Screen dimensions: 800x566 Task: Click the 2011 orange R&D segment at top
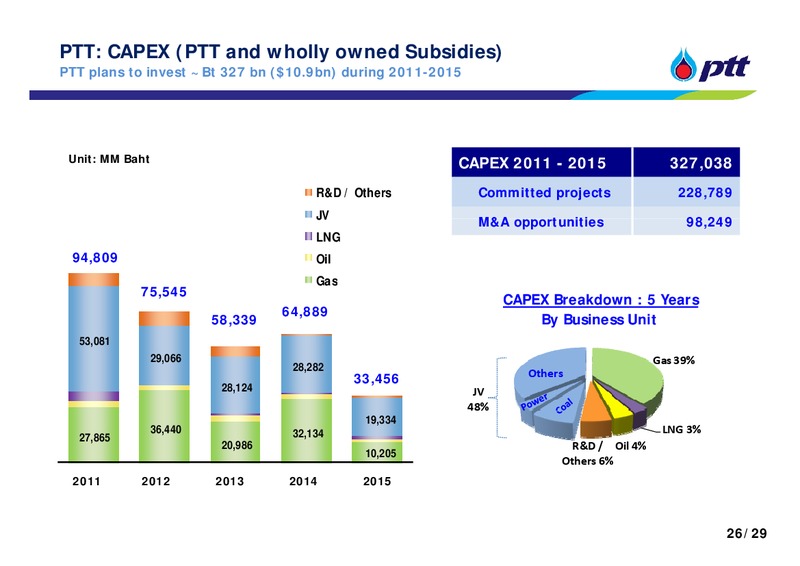[94, 280]
